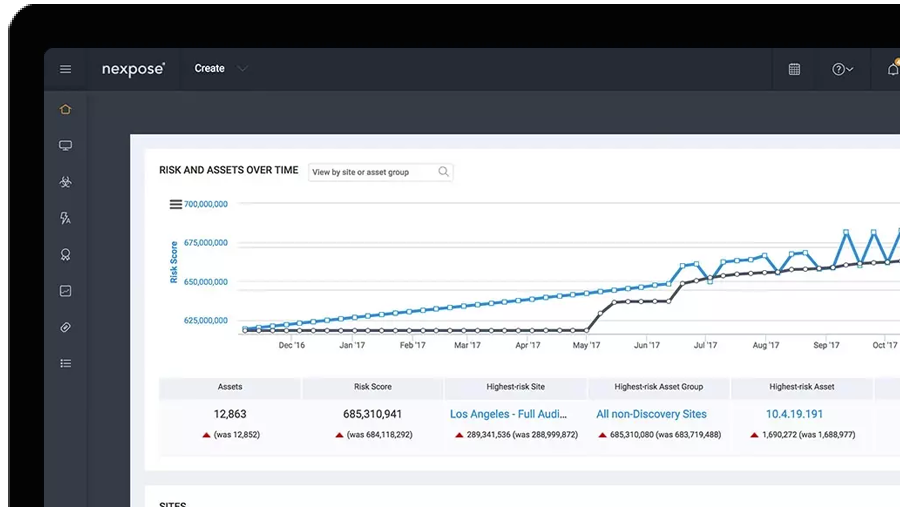Open the Tickets tag icon
Screen dimensions: 900x507
[65, 327]
